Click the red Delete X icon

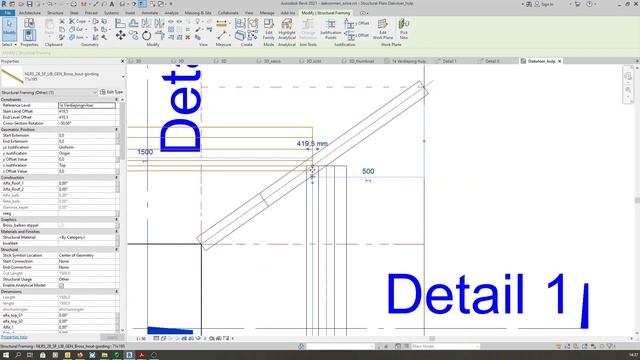pos(187,37)
